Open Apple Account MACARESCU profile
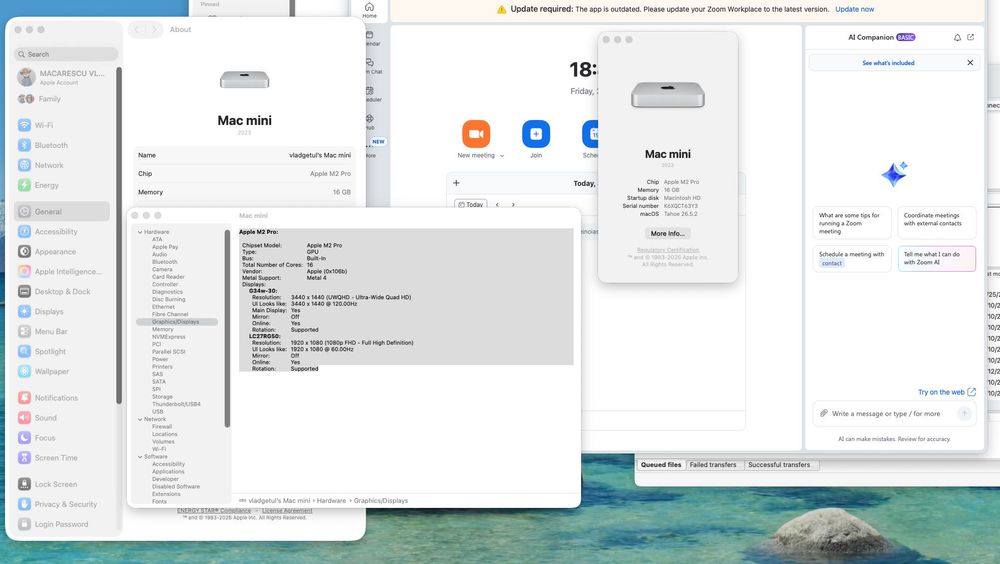The width and height of the screenshot is (1000, 564). click(x=62, y=77)
